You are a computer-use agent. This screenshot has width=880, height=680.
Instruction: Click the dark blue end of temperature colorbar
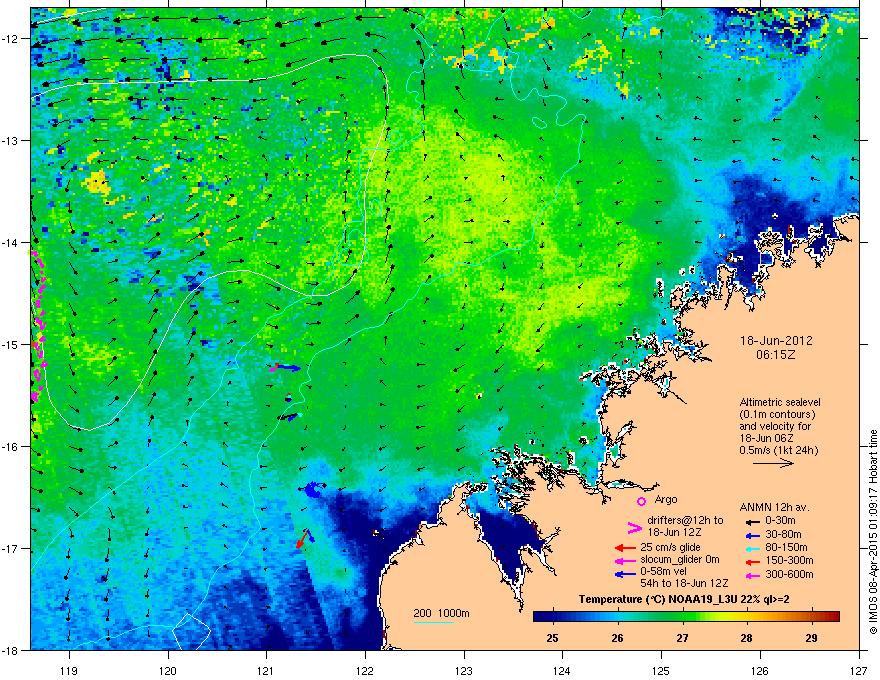542,617
